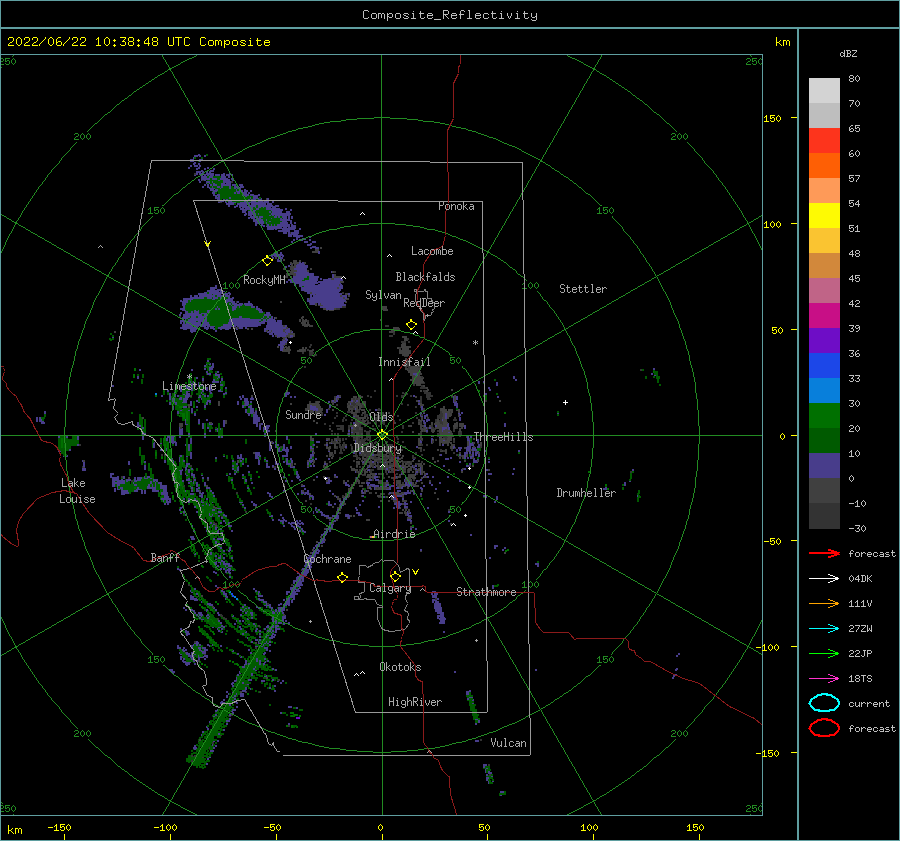Click the Stettler label
Screen dimensions: 900x841
coord(583,289)
